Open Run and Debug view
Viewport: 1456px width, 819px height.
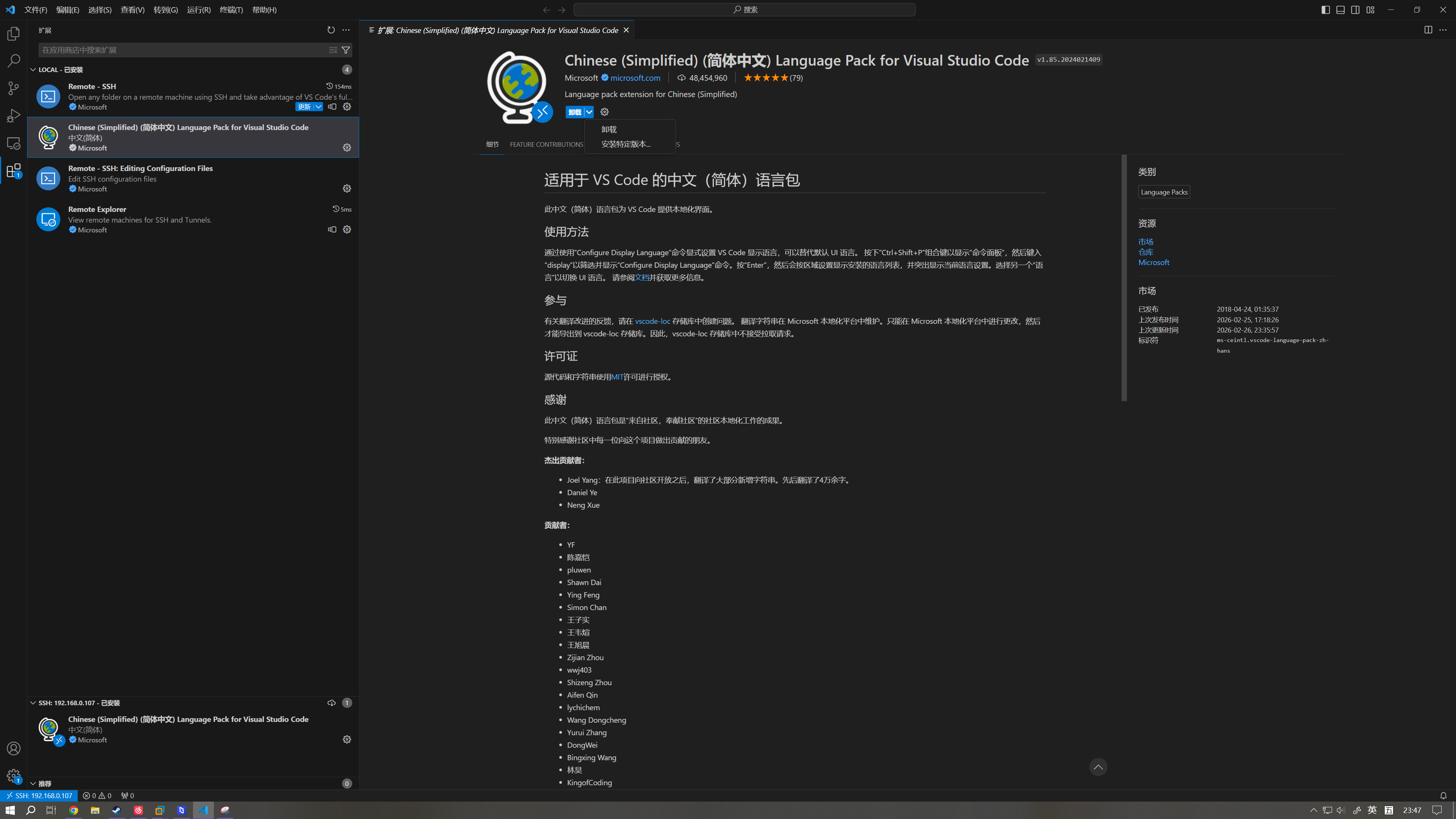click(x=14, y=116)
